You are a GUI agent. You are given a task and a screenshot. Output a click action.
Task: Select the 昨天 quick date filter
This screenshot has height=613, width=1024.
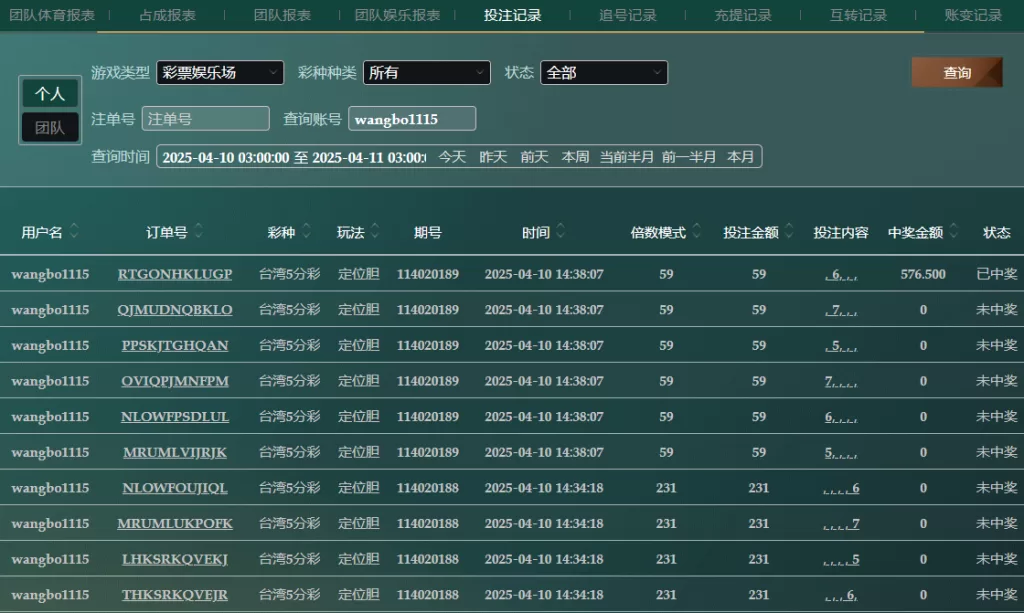(493, 157)
